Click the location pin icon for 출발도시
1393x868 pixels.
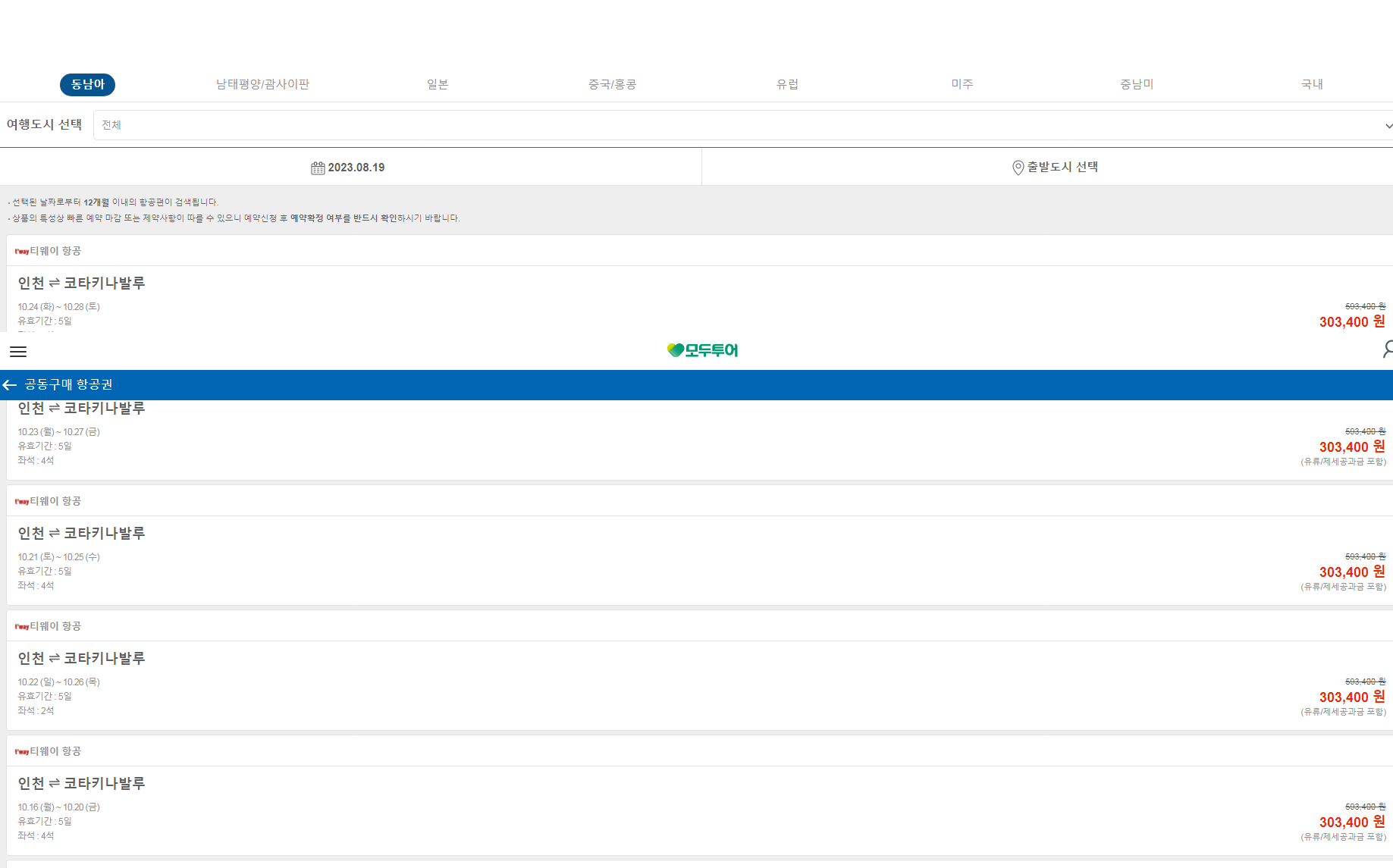click(1018, 168)
